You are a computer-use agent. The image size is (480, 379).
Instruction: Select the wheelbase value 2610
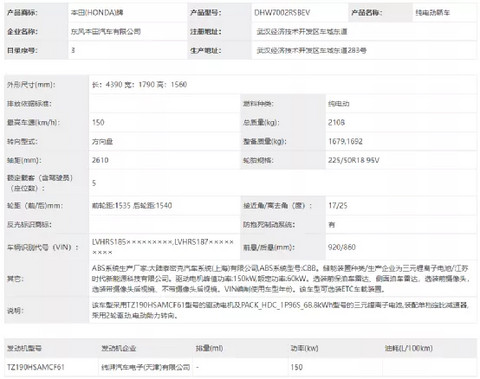100,160
